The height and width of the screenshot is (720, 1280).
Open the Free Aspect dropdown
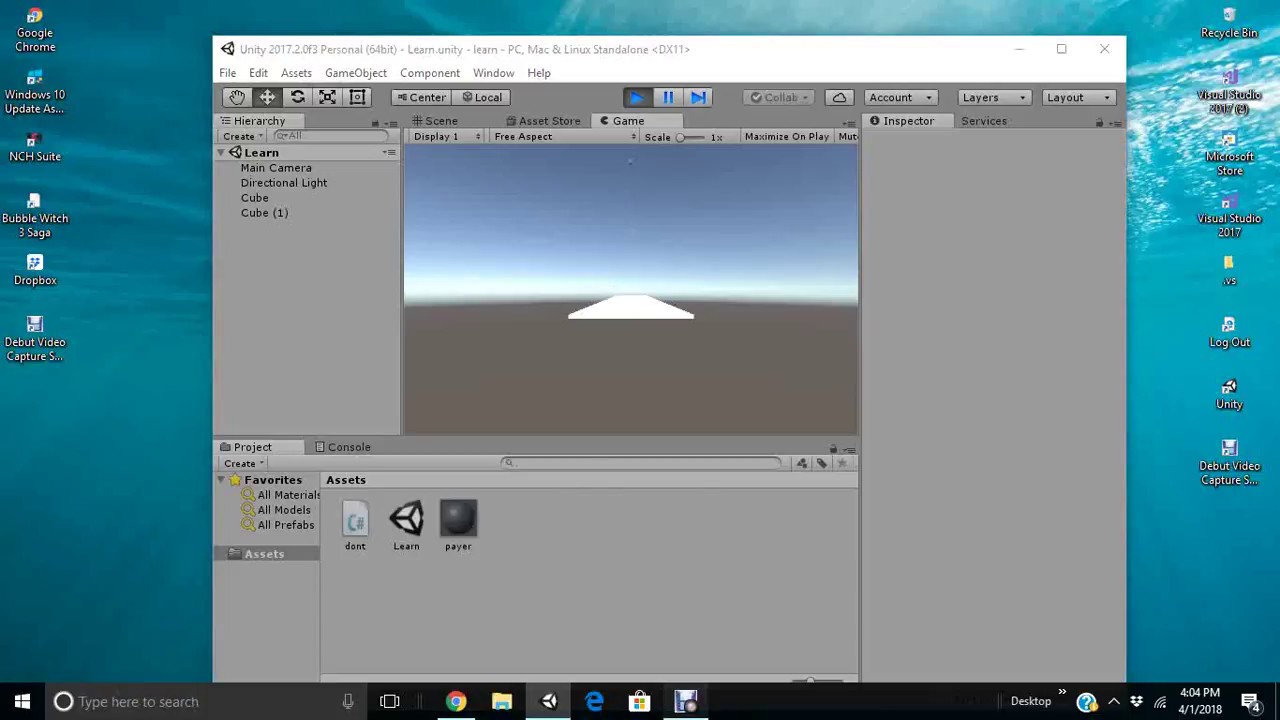point(564,136)
